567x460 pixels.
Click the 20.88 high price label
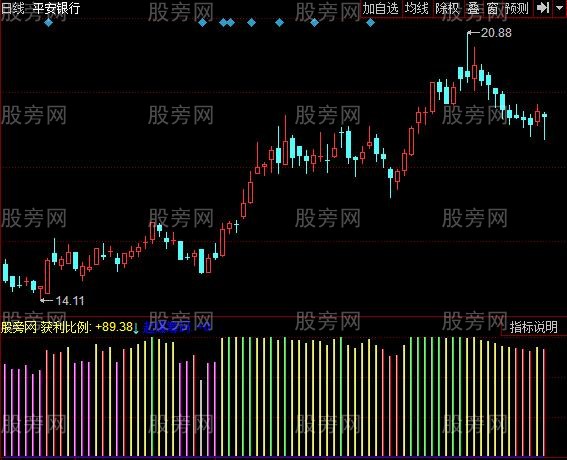(x=496, y=33)
